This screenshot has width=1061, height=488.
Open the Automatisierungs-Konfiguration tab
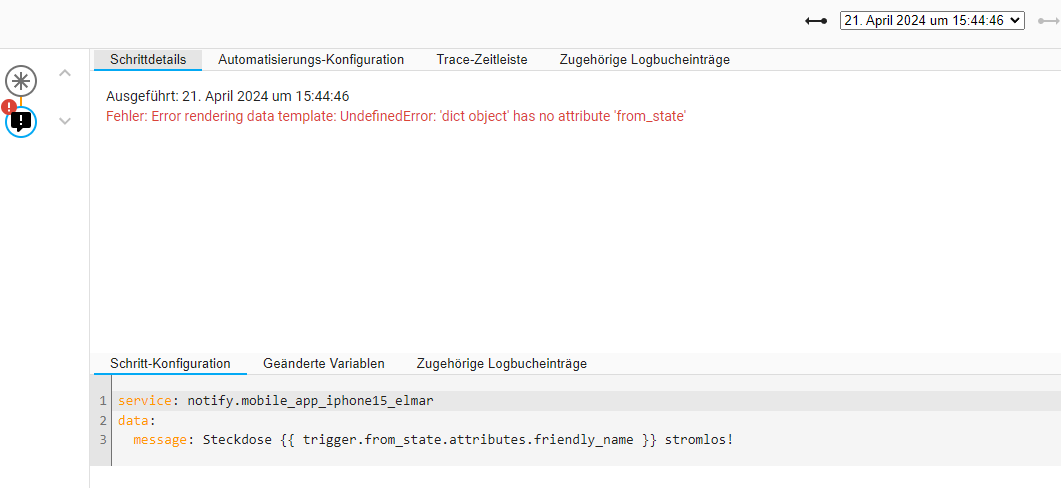coord(311,60)
